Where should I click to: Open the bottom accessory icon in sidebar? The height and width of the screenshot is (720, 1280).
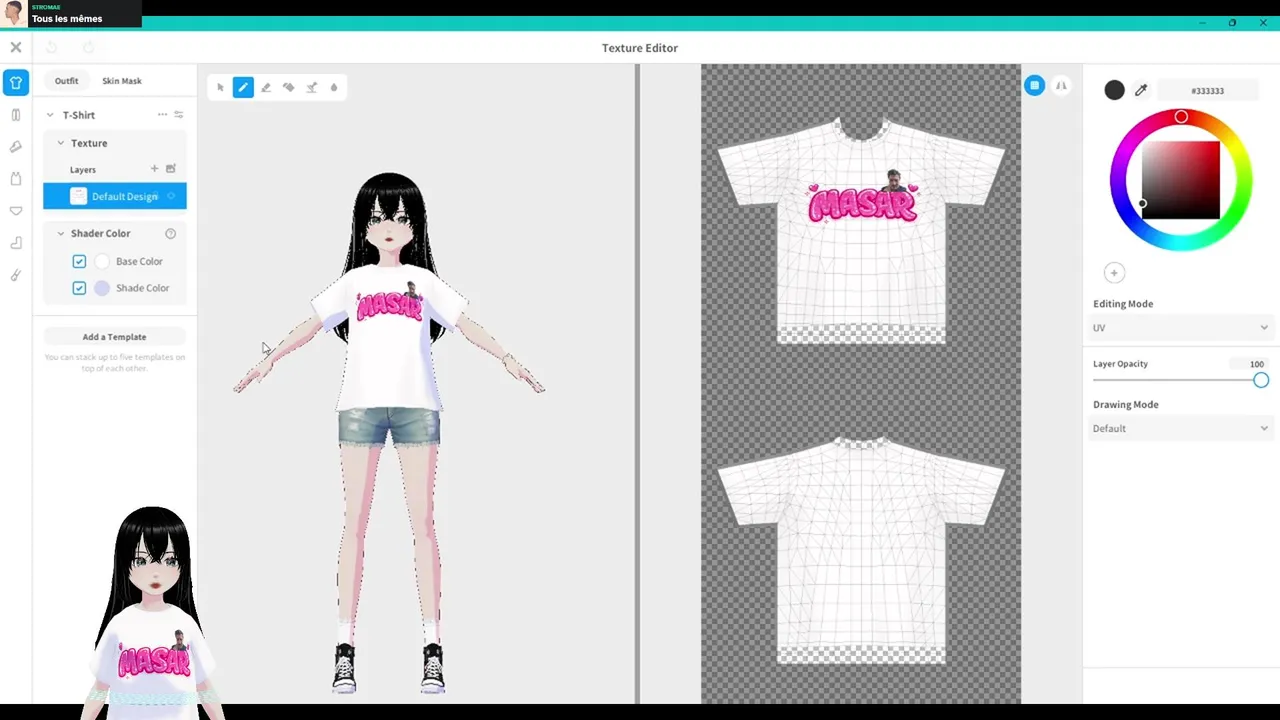pos(16,275)
